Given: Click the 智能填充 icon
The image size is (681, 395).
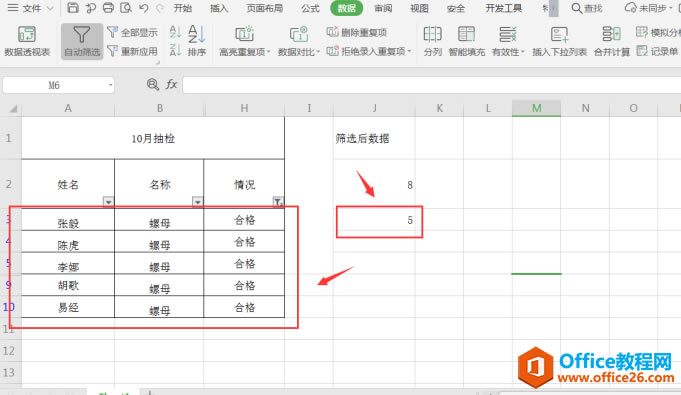Looking at the screenshot, I should click(466, 41).
